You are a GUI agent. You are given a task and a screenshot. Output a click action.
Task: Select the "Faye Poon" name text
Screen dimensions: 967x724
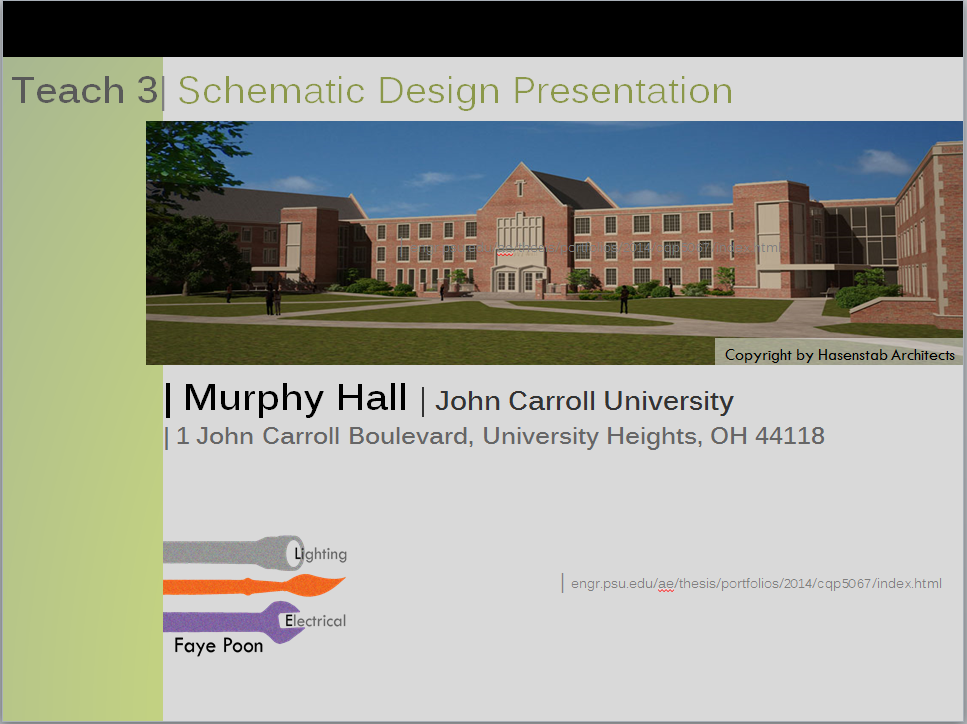pos(218,646)
